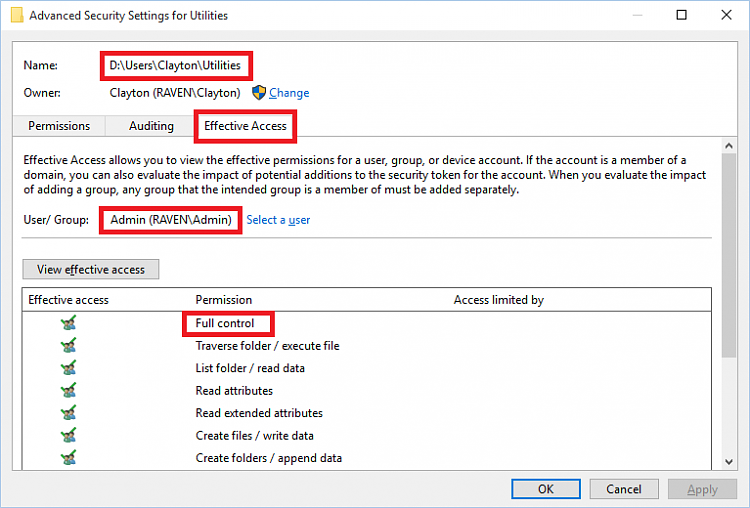Click the Permission column header
This screenshot has height=508, width=750.
coord(223,300)
